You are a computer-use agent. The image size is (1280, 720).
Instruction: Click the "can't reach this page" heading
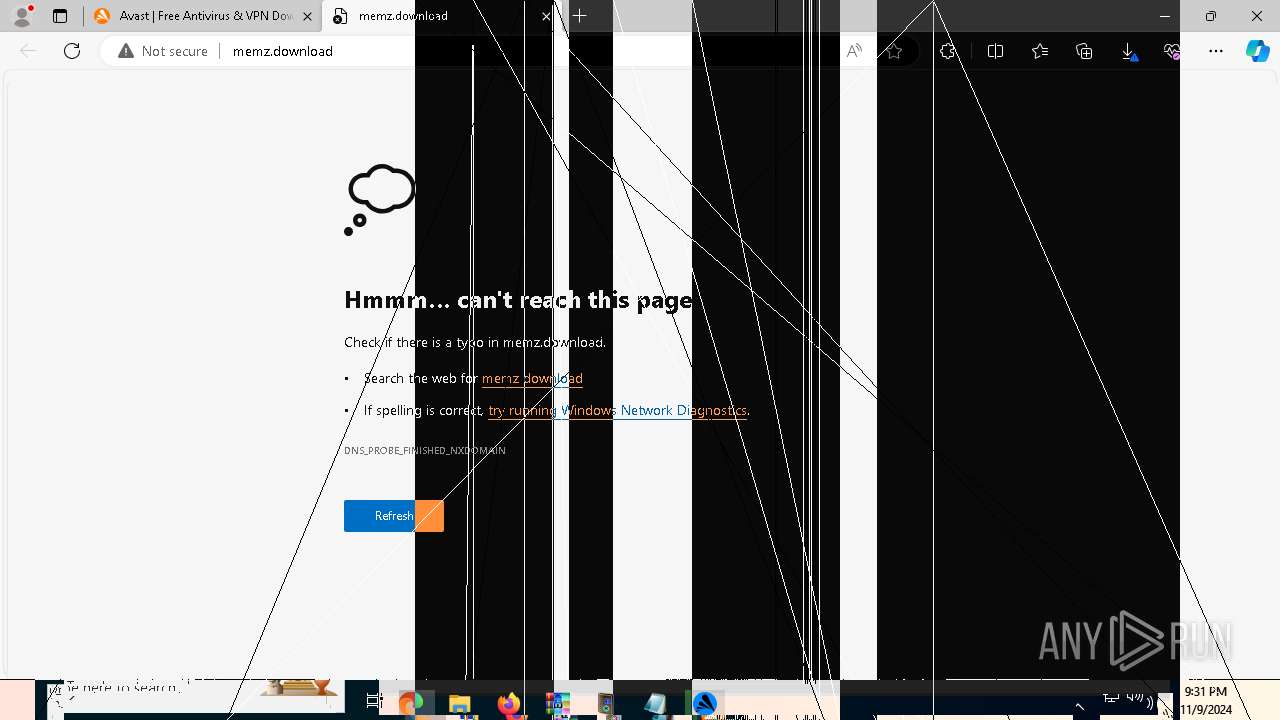pos(518,300)
